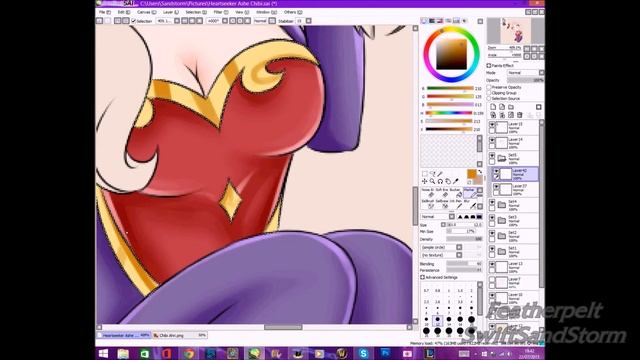Viewport: 640px width, 360px height.
Task: Toggle the color wheel panel icon
Action: coord(424,21)
